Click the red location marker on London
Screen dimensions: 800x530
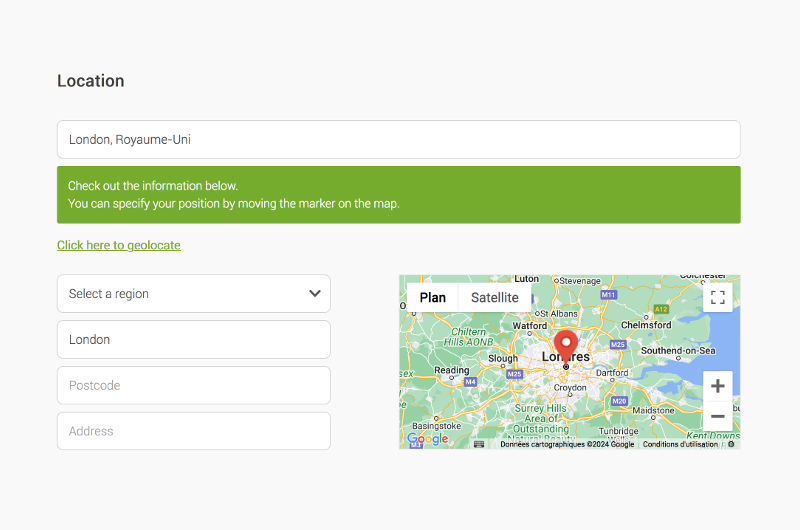566,346
